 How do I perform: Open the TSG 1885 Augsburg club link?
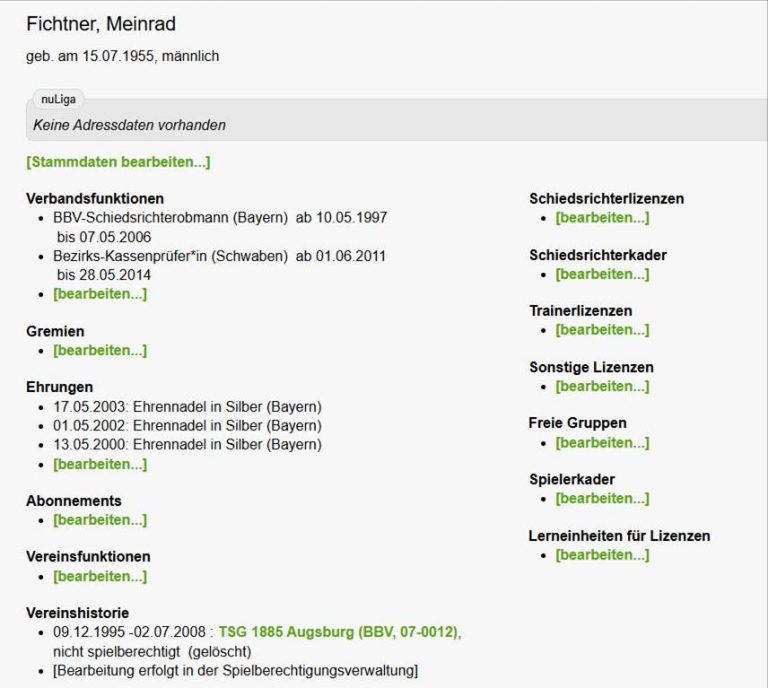click(339, 632)
